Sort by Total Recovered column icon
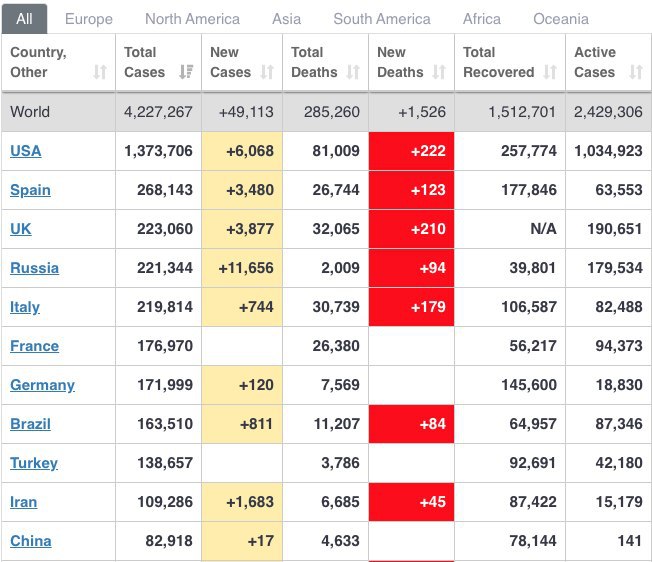This screenshot has height=562, width=652. coord(550,72)
